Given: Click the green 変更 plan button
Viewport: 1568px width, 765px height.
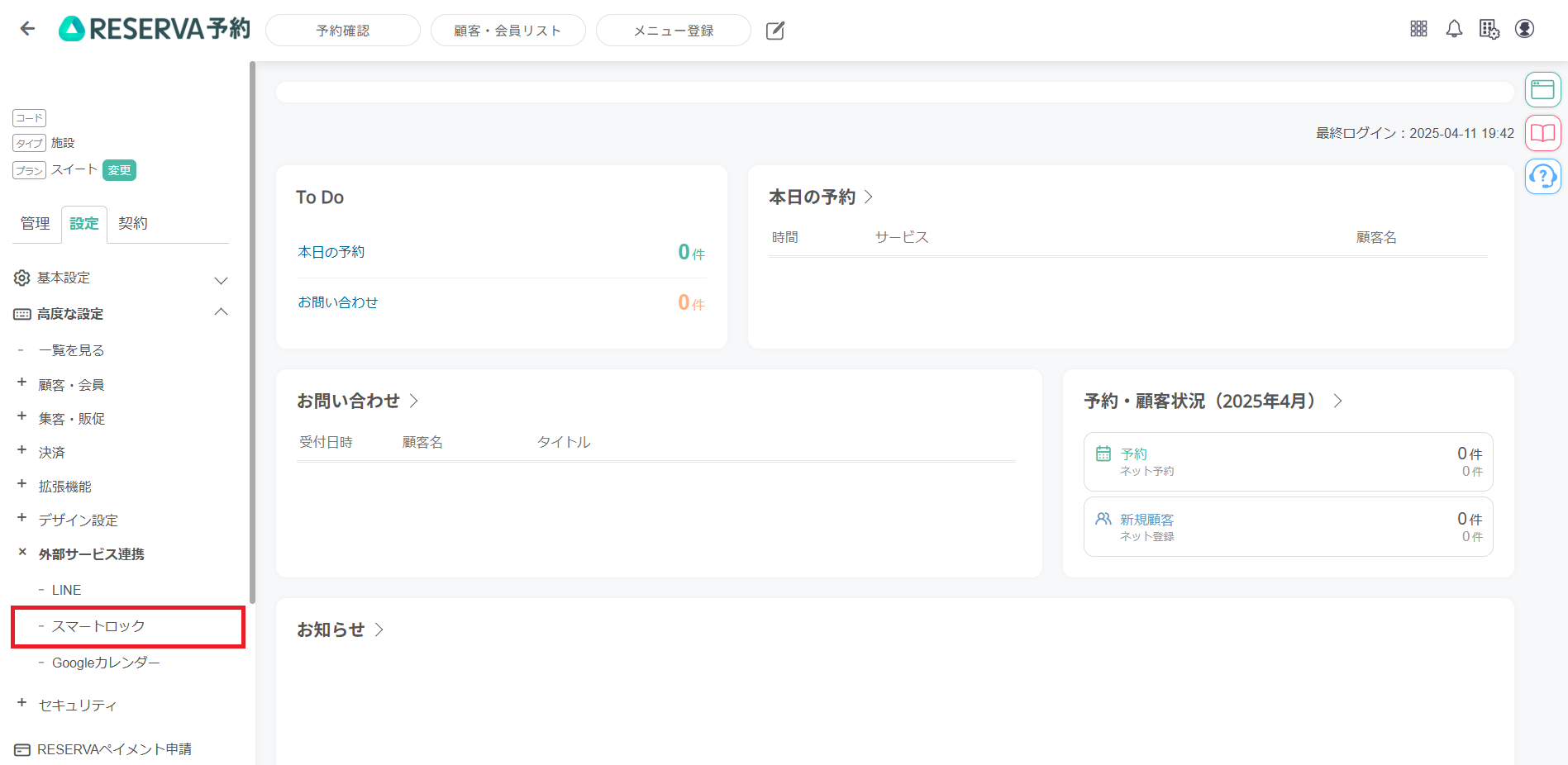Looking at the screenshot, I should (x=119, y=170).
